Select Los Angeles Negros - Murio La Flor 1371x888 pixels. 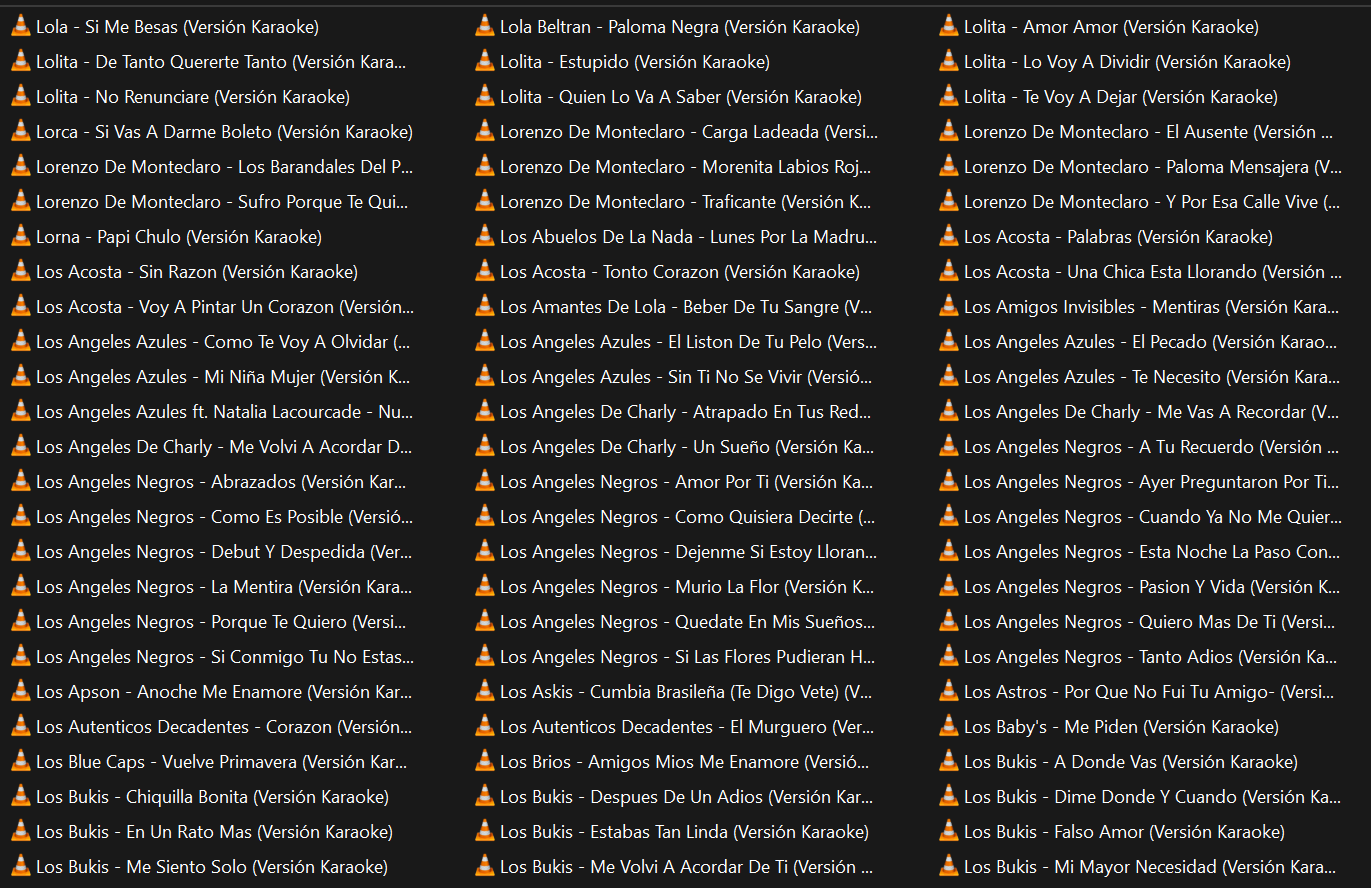687,587
